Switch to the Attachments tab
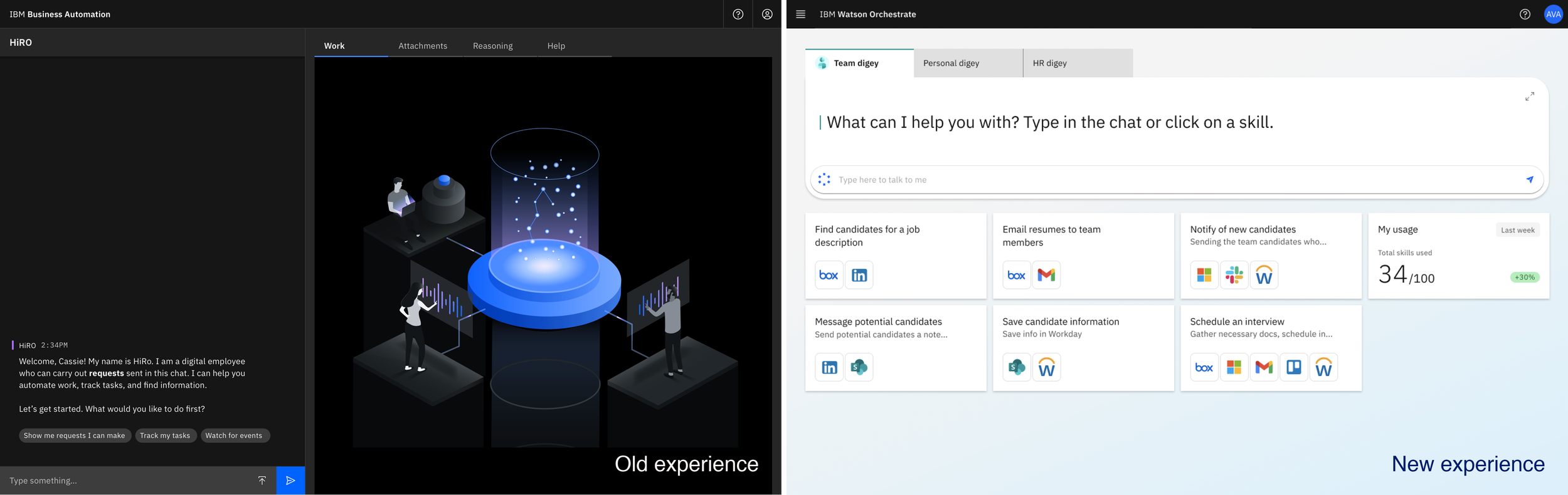The width and height of the screenshot is (1568, 495). click(425, 46)
